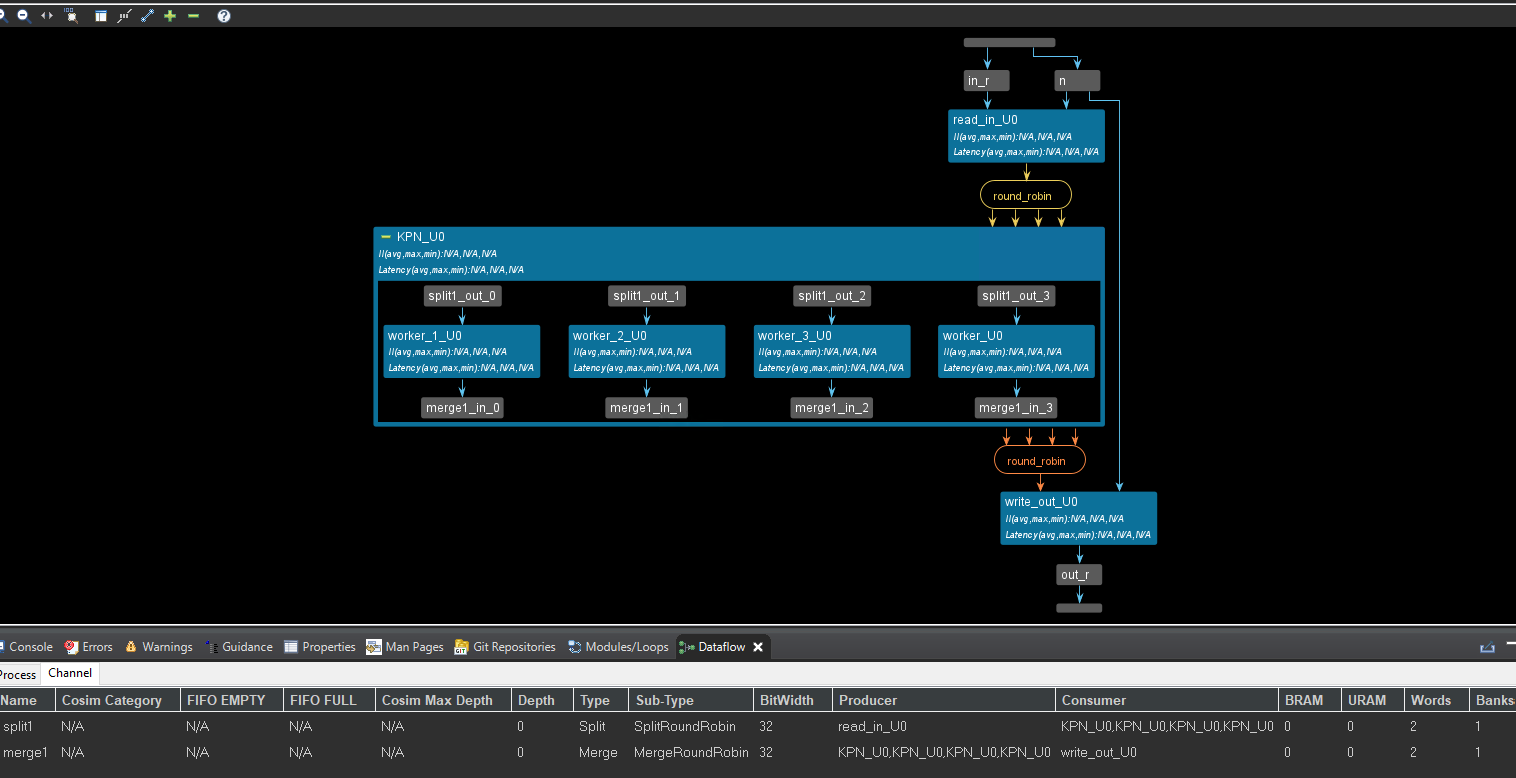Click the orange round_robin merge node
The height and width of the screenshot is (778, 1516).
[x=1040, y=460]
